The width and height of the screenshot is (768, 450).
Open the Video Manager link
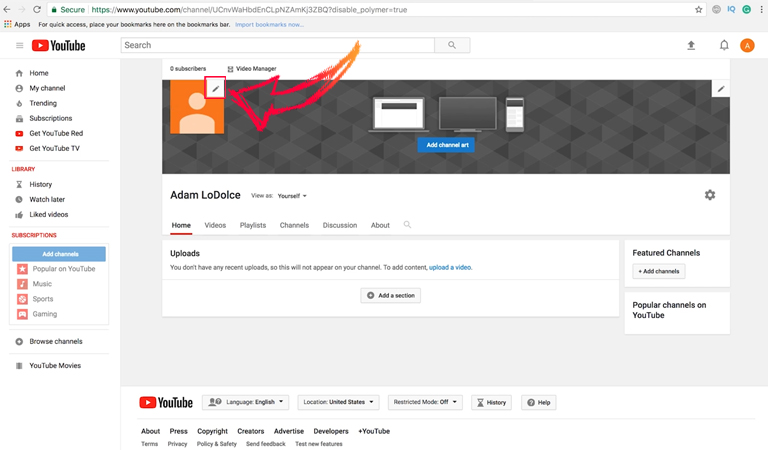pyautogui.click(x=252, y=69)
